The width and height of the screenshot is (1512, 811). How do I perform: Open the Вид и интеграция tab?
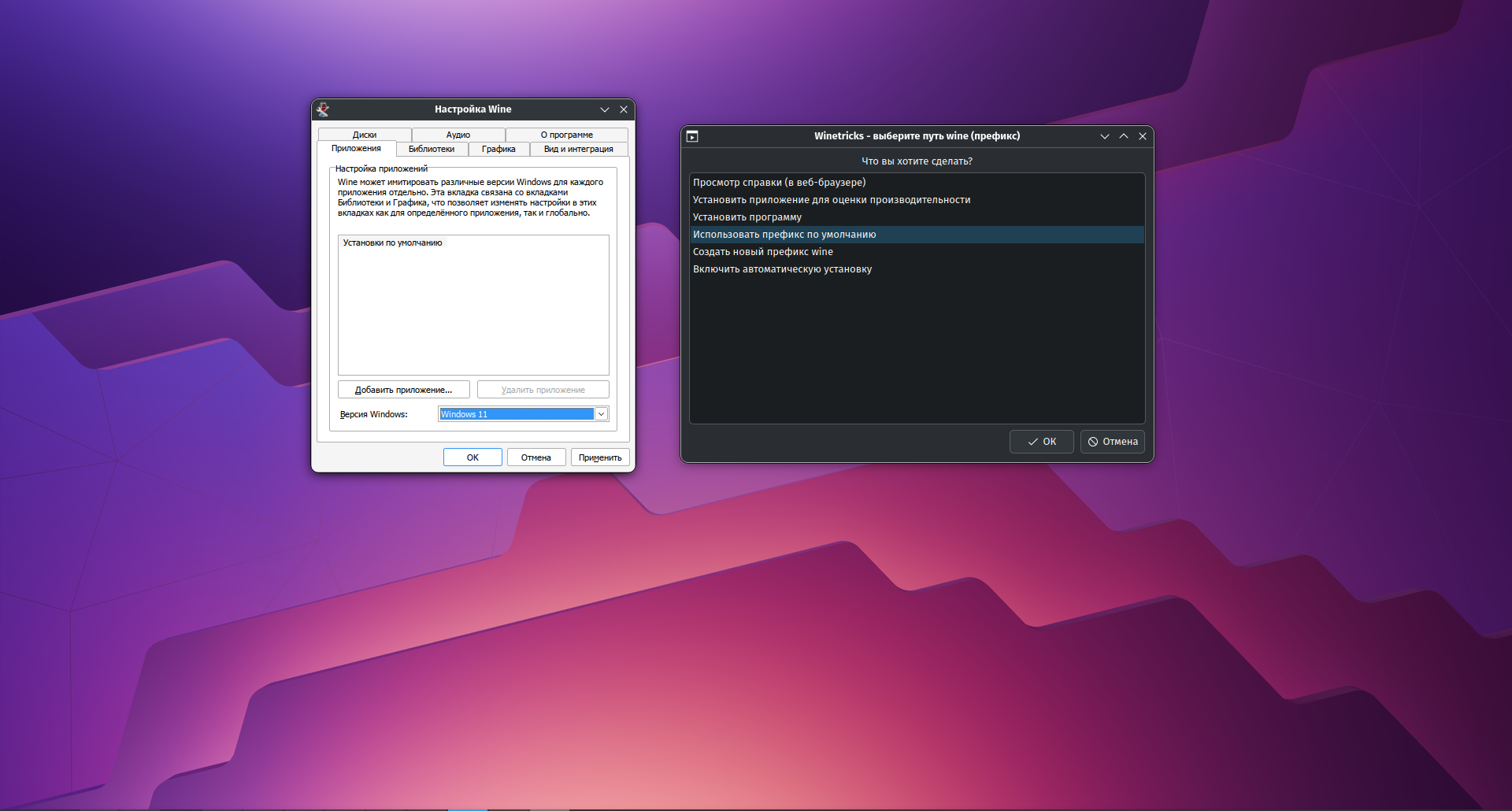(579, 149)
